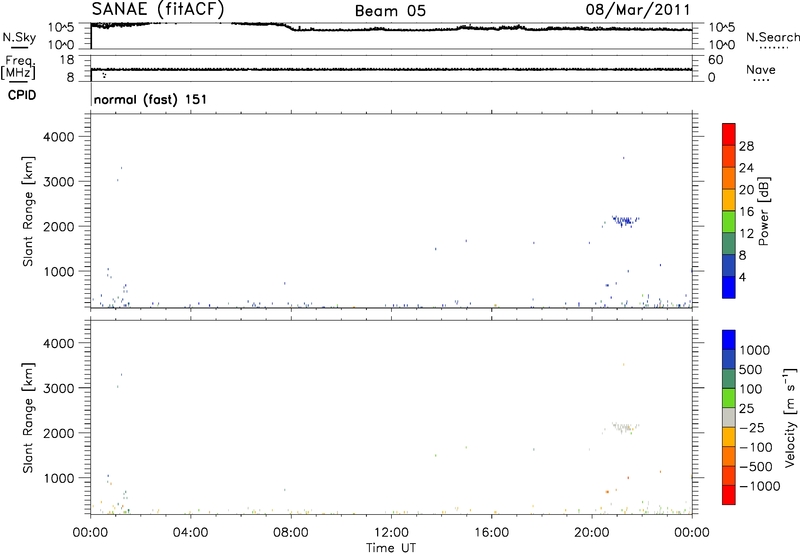Image resolution: width=800 pixels, height=554 pixels.
Task: Click the yellow 16–20 dB Power colorbar segment
Action: point(729,199)
